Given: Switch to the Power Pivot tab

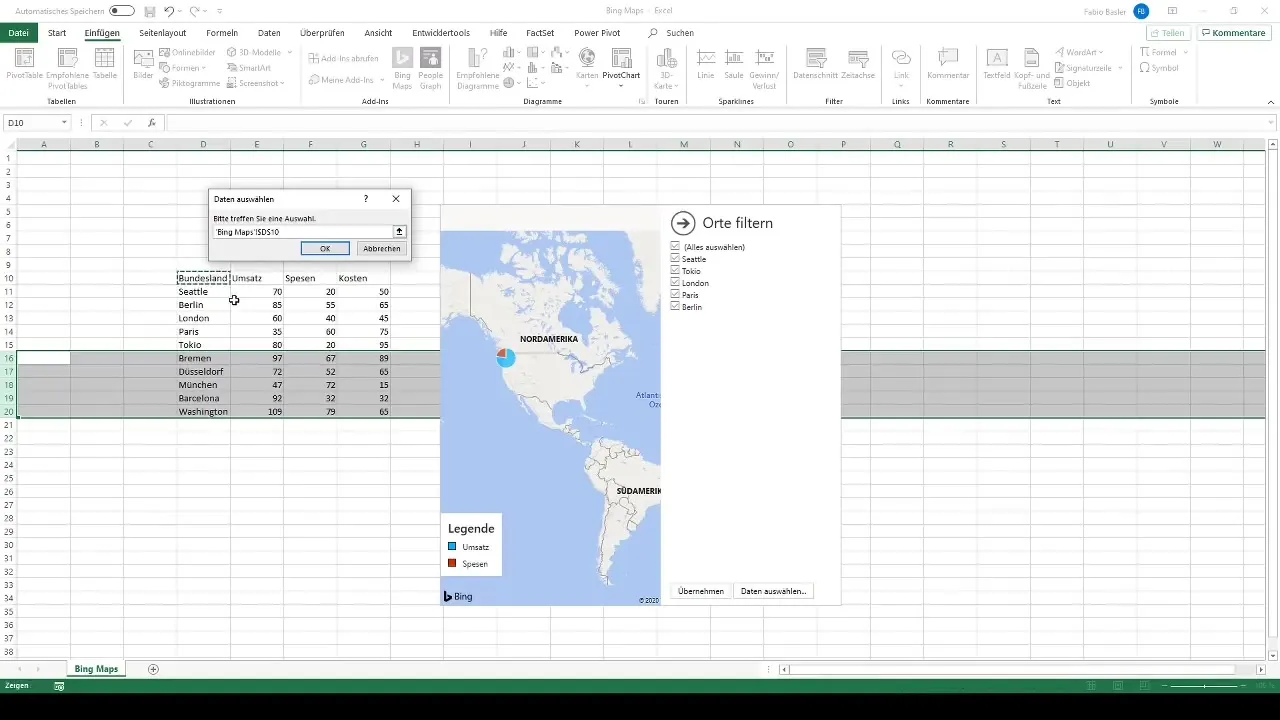Looking at the screenshot, I should pos(597,33).
